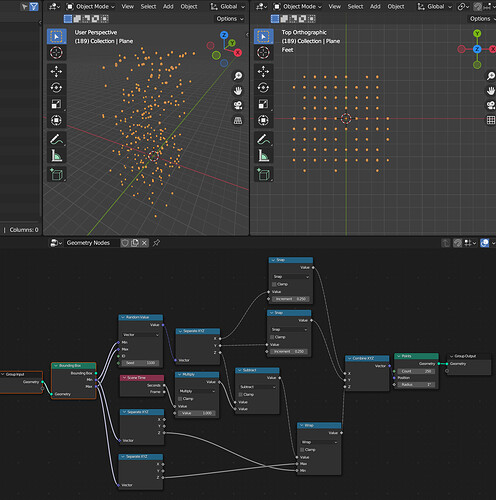Open the Add menu in the User Perspective viewport
The image size is (496, 500).
(x=168, y=6)
